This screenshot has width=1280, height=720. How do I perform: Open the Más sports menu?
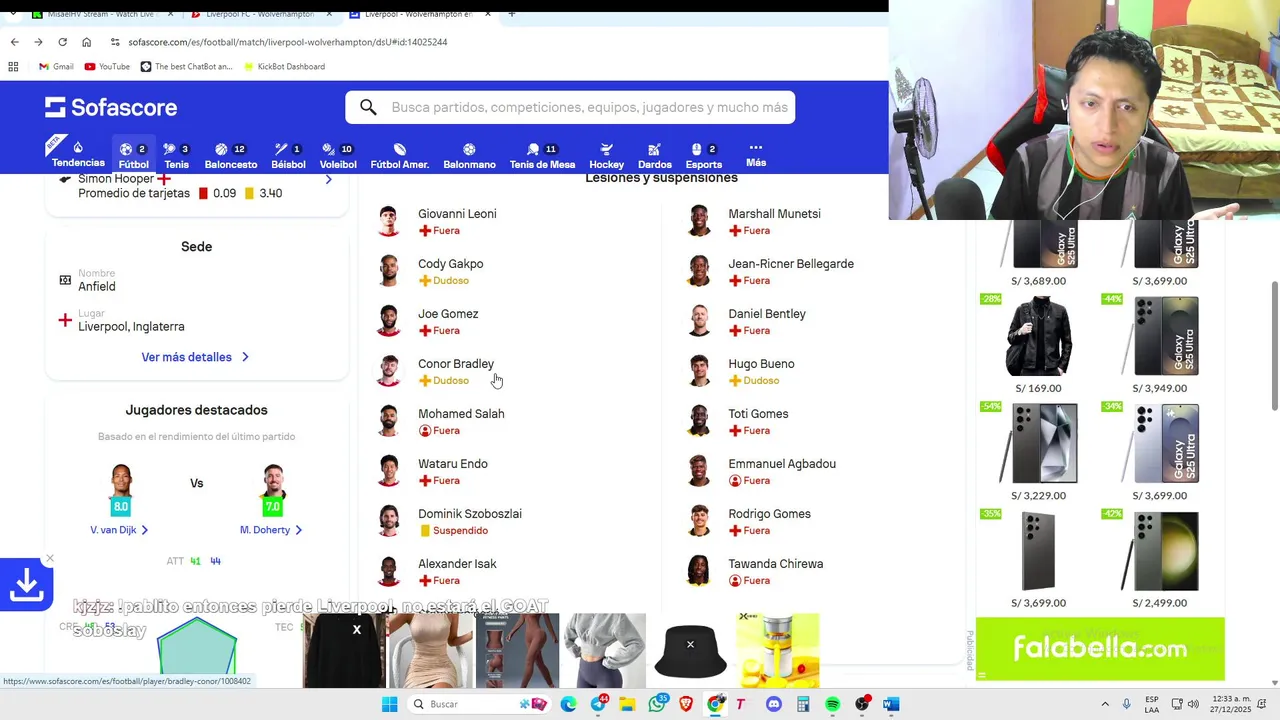[756, 154]
